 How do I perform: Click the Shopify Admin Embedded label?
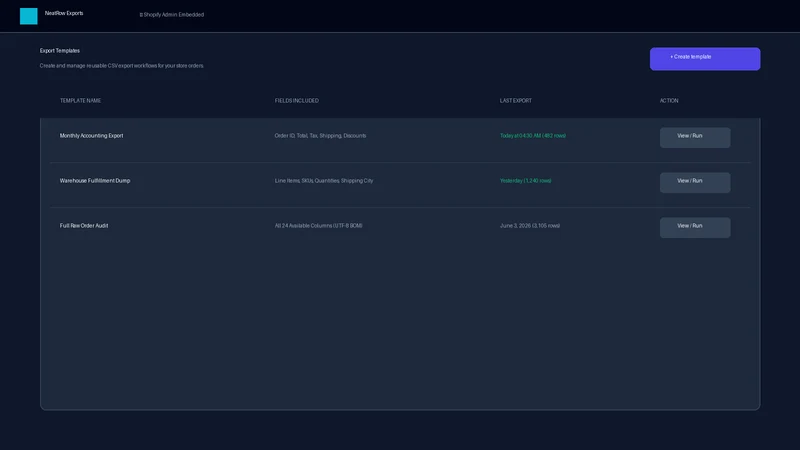[x=171, y=15]
